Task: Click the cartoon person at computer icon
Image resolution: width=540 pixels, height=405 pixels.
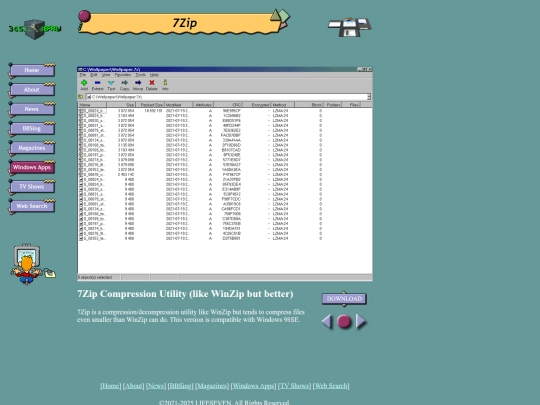Action: (33, 264)
